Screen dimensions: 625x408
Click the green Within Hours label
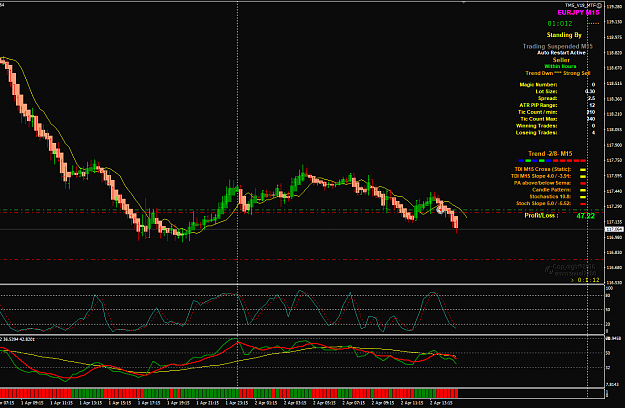(560, 67)
